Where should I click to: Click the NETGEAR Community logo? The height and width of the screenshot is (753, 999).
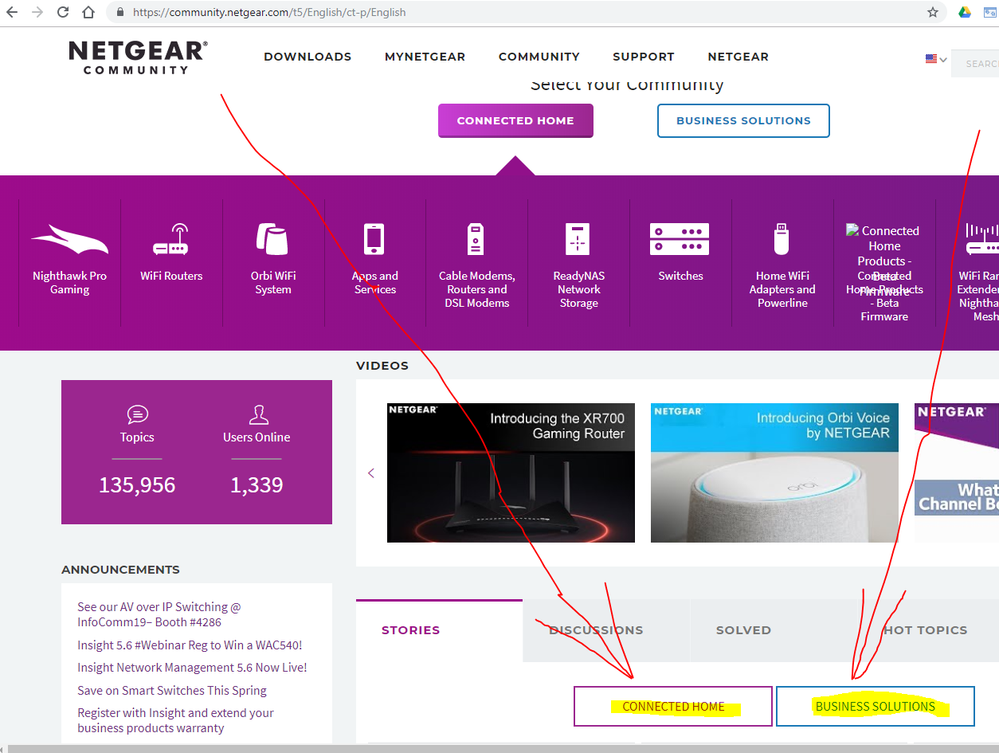click(x=138, y=57)
